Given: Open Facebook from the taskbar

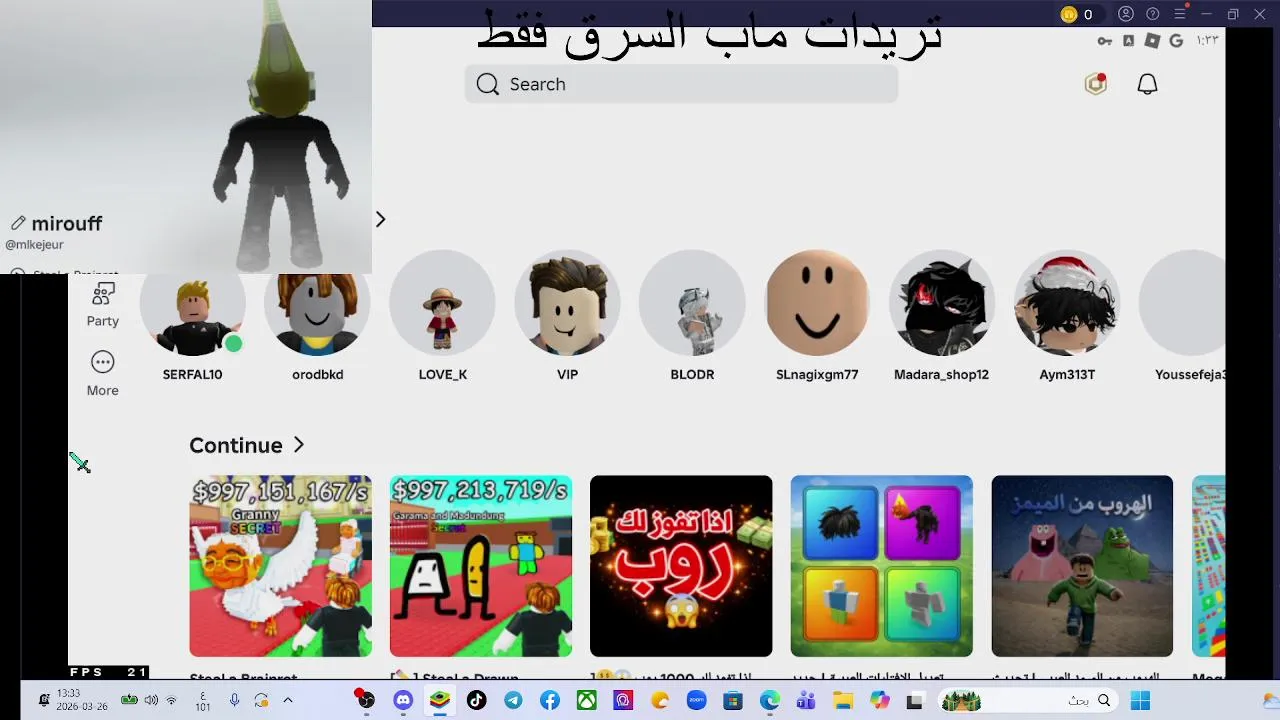Looking at the screenshot, I should tap(550, 701).
